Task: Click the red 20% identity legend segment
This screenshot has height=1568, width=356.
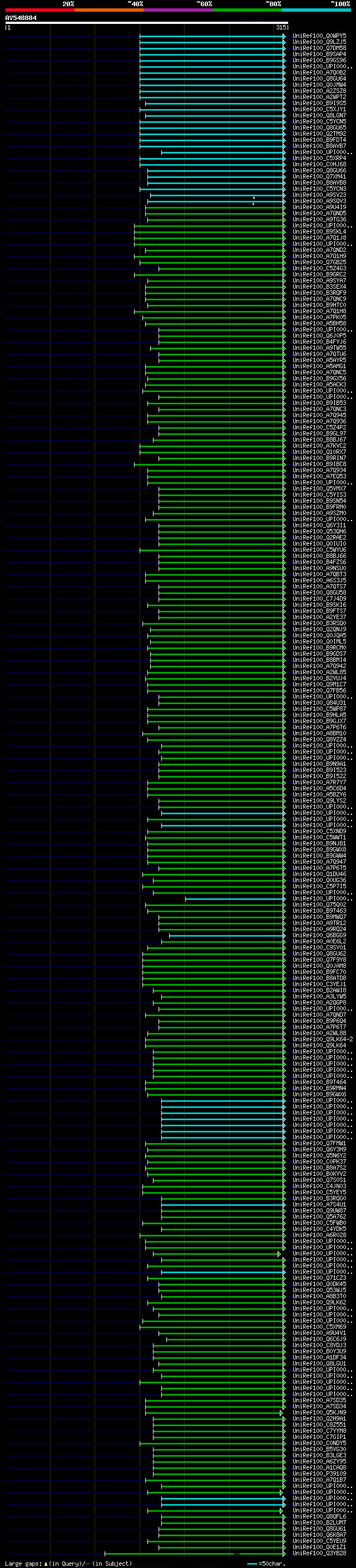Action: pyautogui.click(x=39, y=10)
